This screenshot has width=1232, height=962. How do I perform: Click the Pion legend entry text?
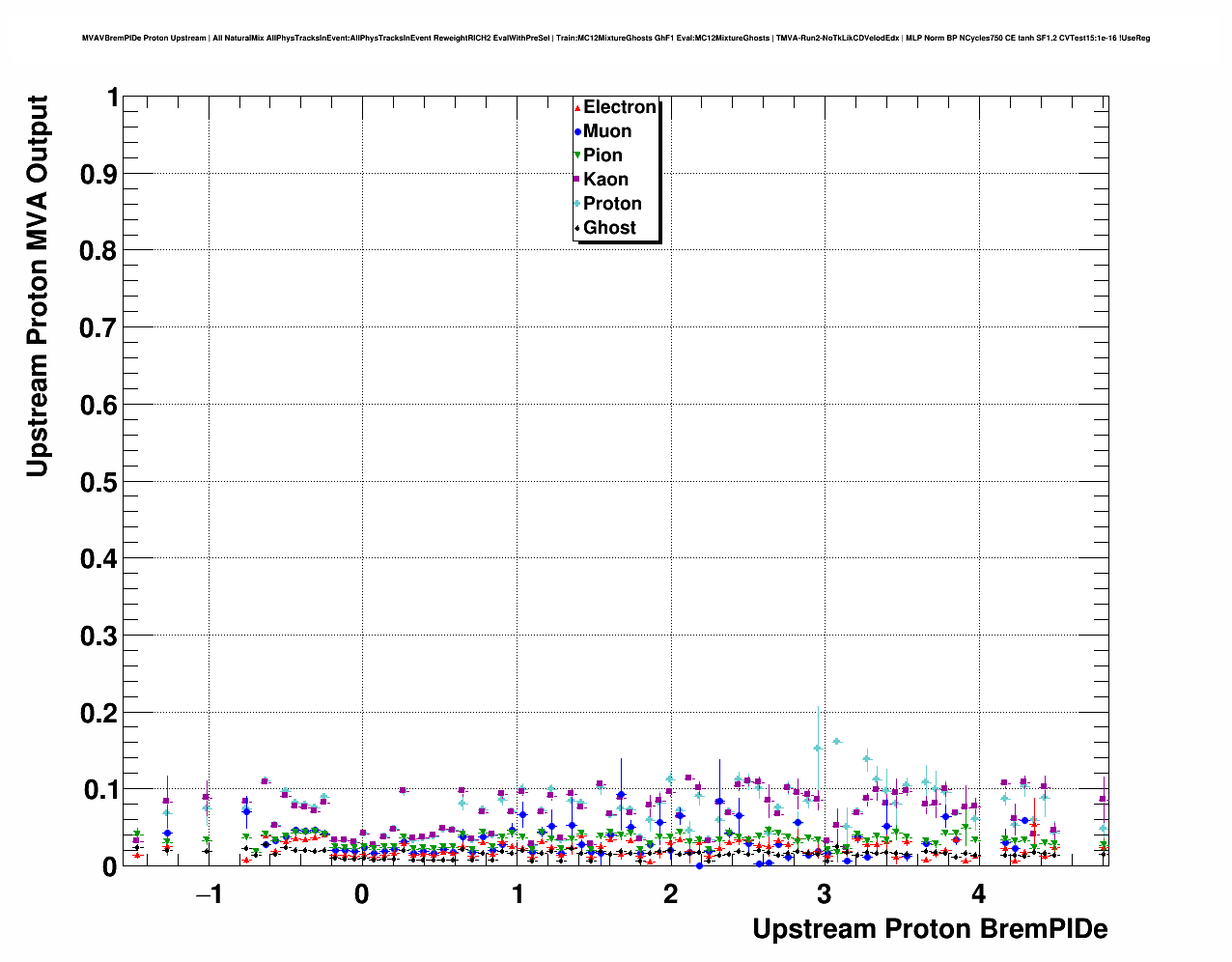[602, 156]
